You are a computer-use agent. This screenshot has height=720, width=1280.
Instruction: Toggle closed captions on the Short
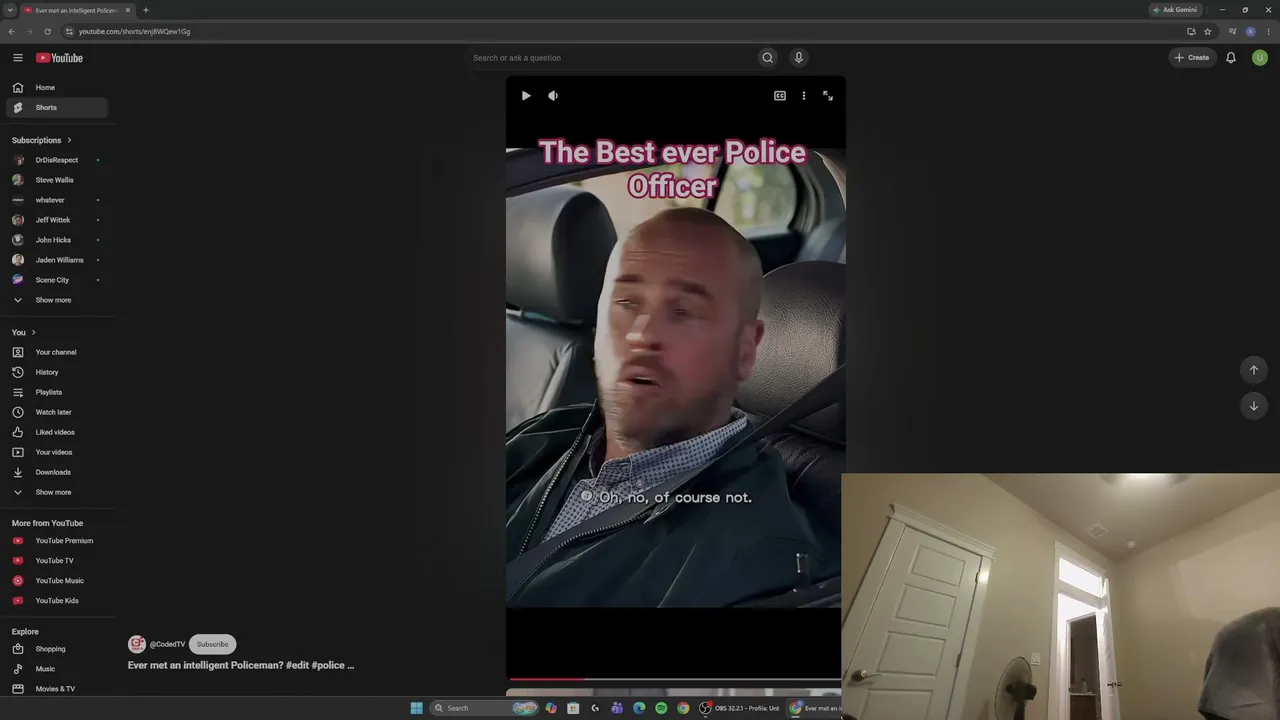pyautogui.click(x=780, y=96)
